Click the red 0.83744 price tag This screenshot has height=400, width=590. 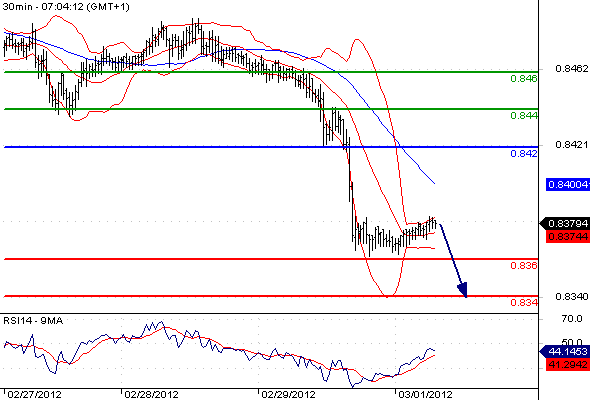pos(568,236)
